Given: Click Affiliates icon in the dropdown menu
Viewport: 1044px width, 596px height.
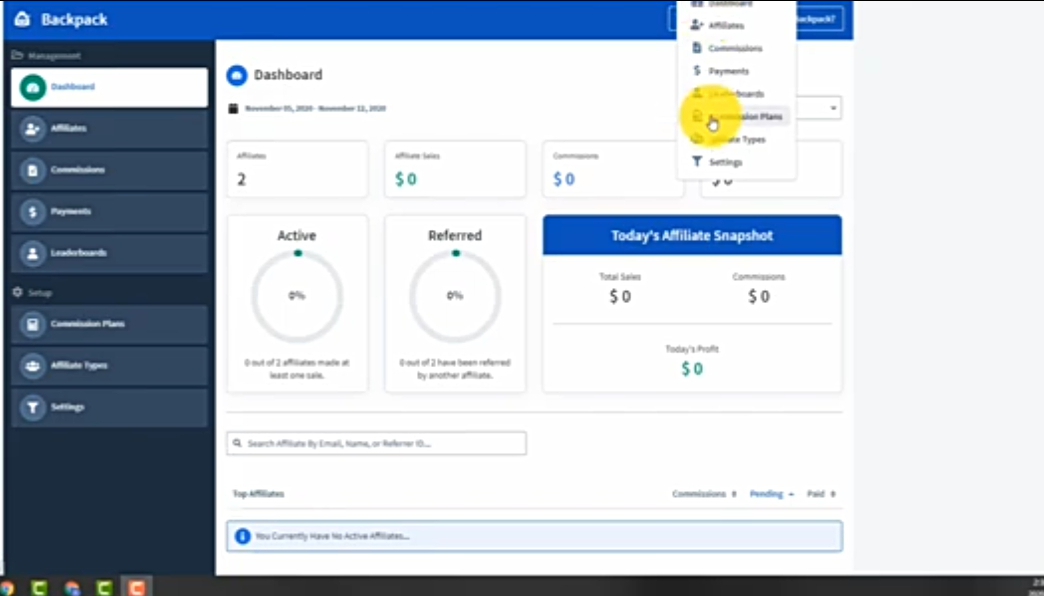Looking at the screenshot, I should point(696,25).
